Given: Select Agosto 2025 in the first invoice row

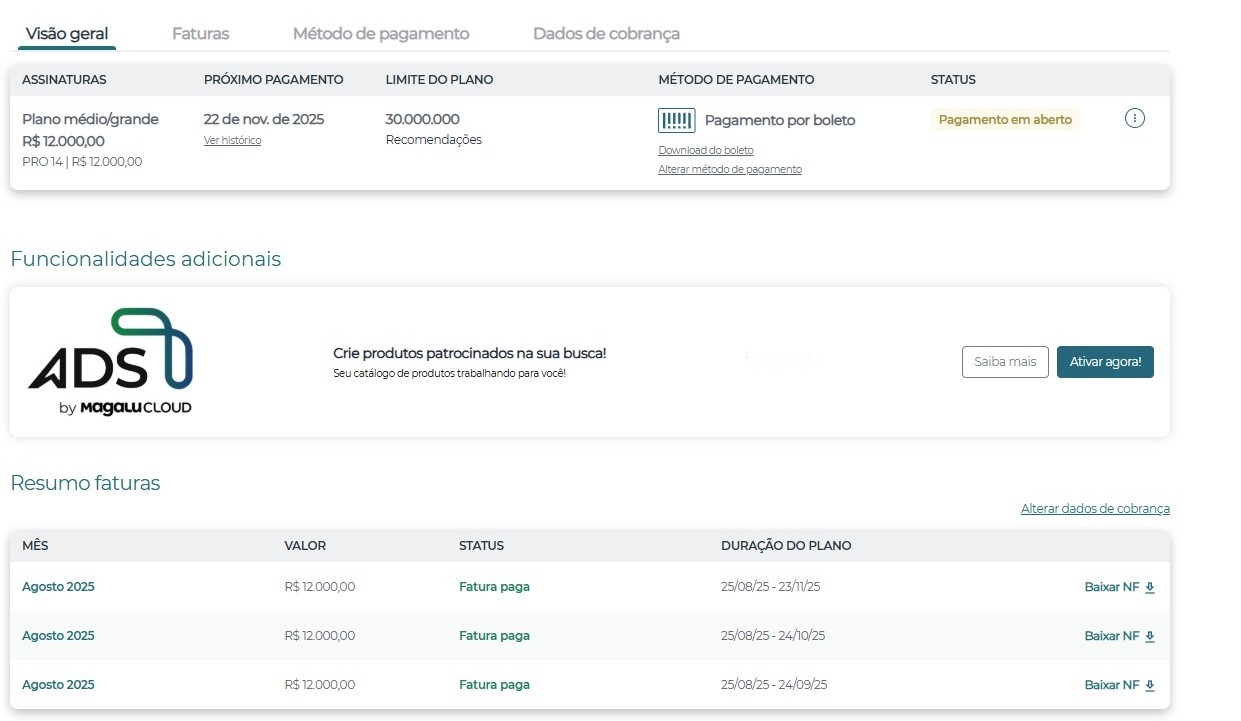Looking at the screenshot, I should pyautogui.click(x=58, y=587).
